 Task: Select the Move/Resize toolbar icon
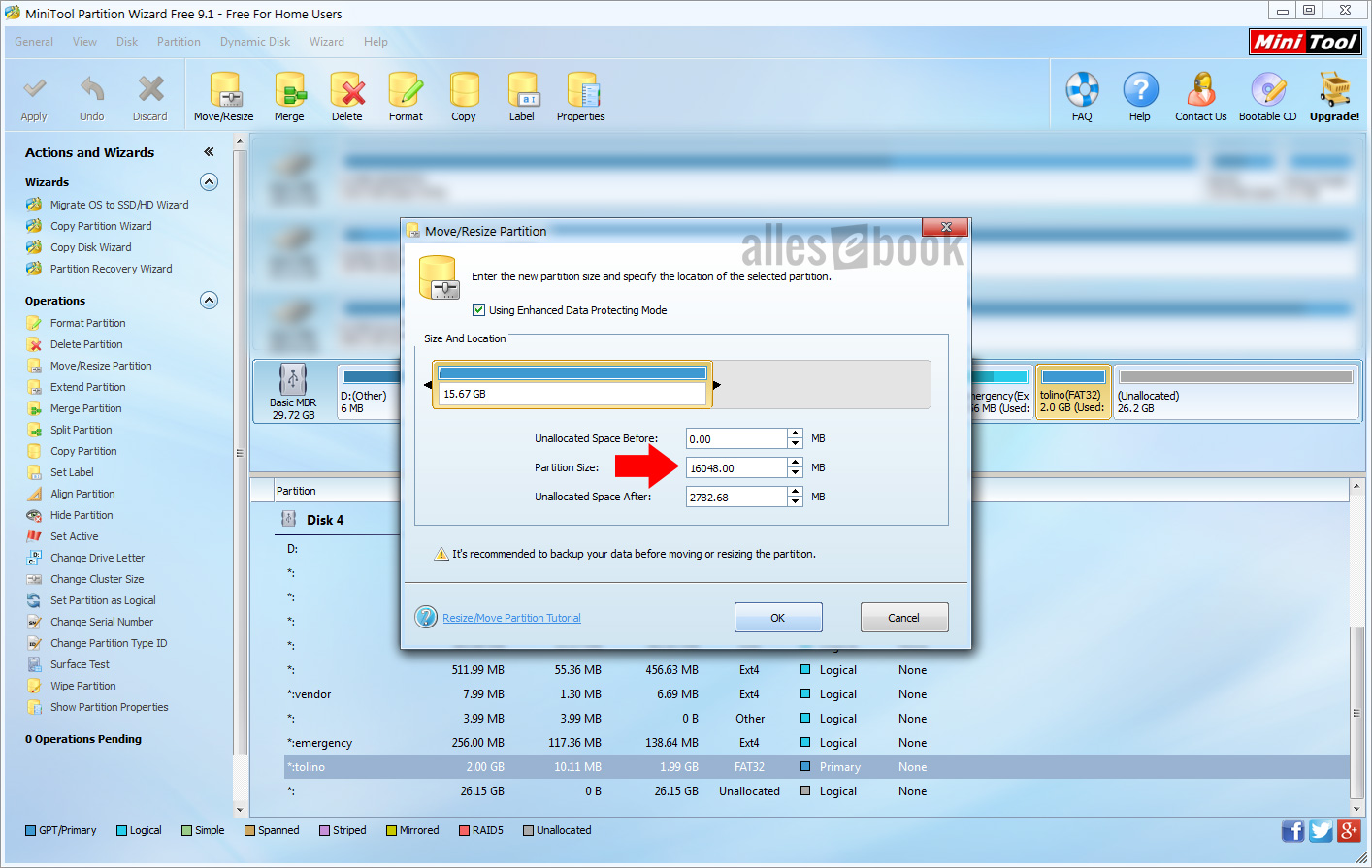tap(224, 97)
